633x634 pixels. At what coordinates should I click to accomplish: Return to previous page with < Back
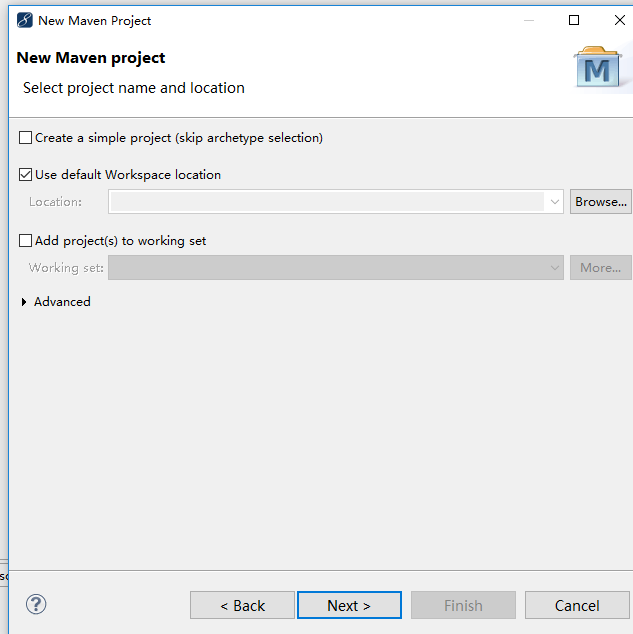tap(243, 605)
